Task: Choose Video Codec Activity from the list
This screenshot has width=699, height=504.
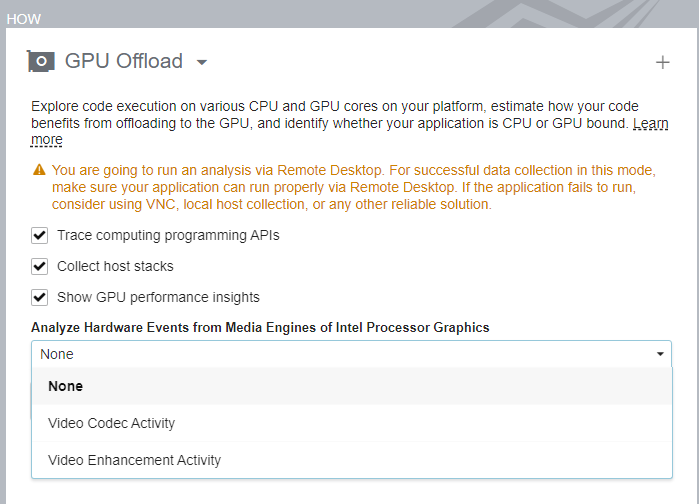Action: pos(111,423)
